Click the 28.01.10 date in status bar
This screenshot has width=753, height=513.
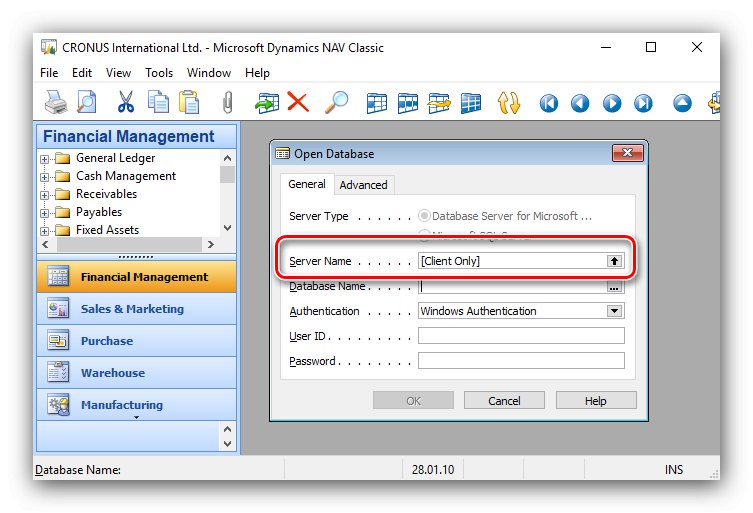coord(433,469)
